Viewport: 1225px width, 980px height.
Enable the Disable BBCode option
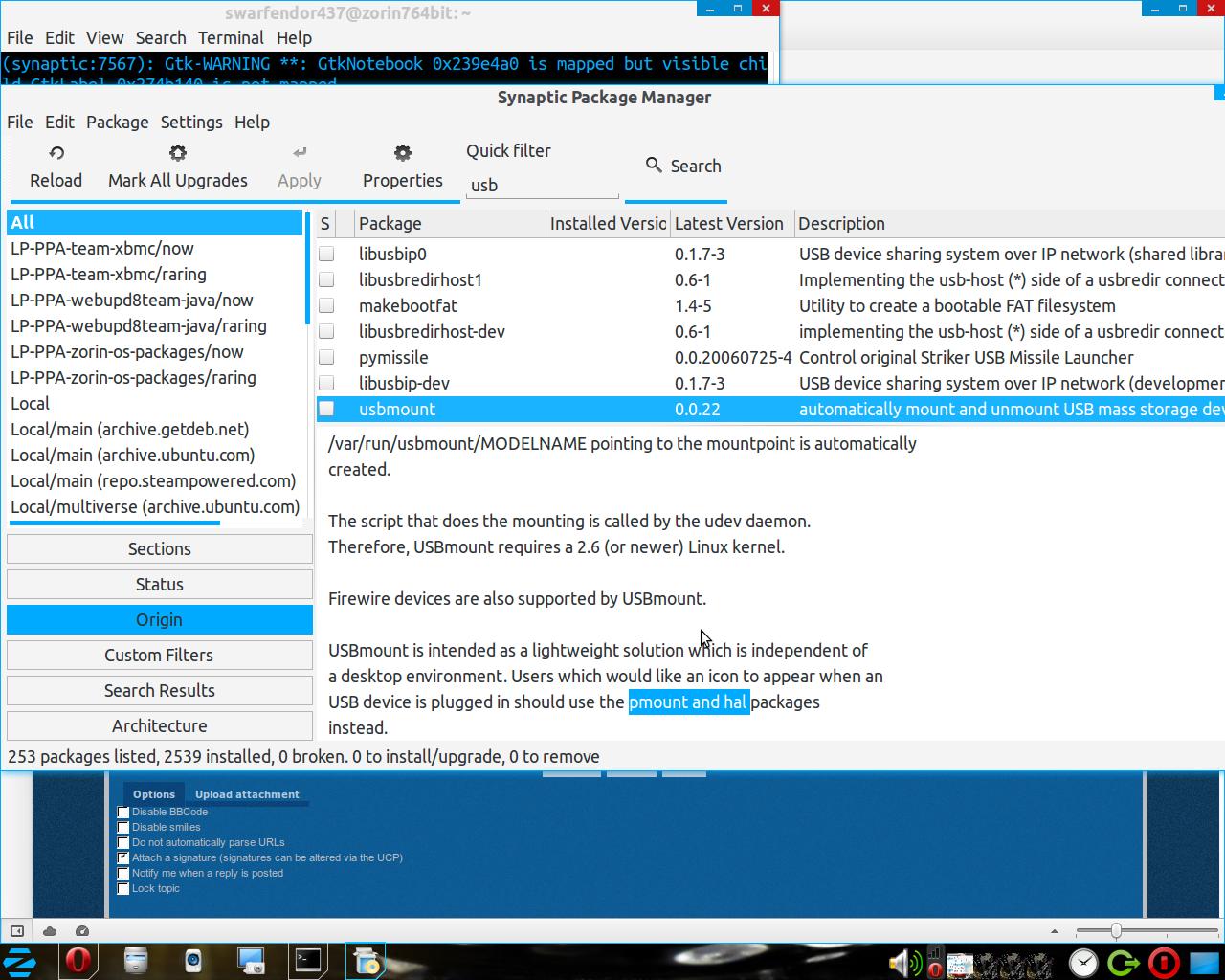123,813
